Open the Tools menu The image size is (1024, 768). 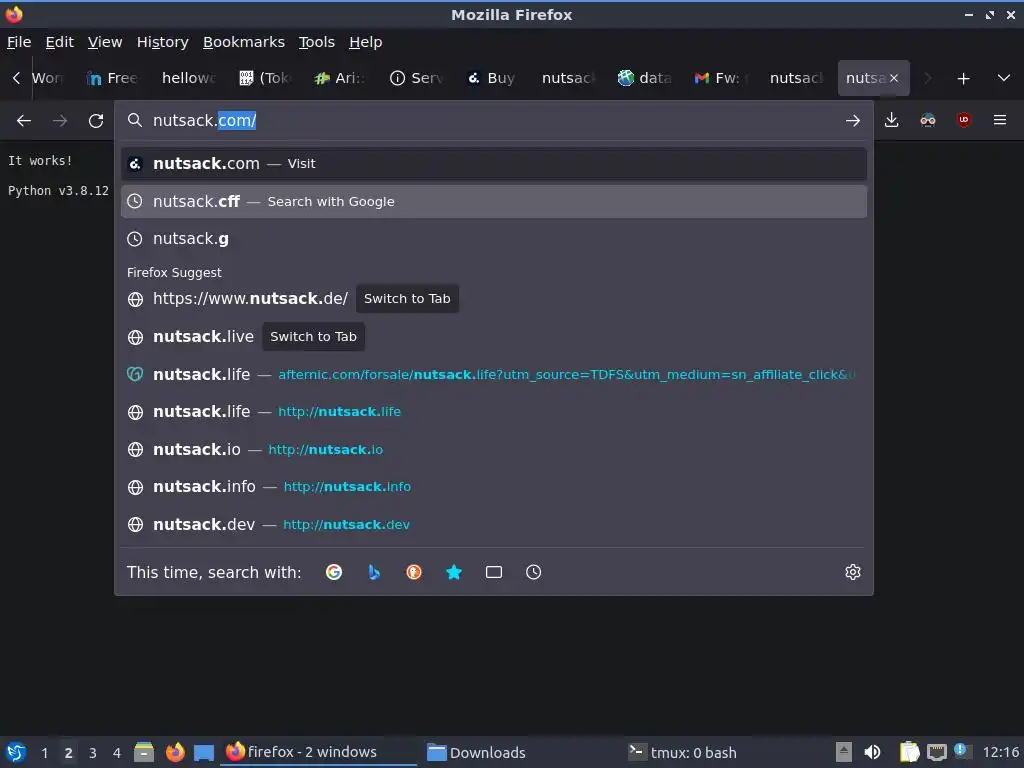(x=317, y=42)
